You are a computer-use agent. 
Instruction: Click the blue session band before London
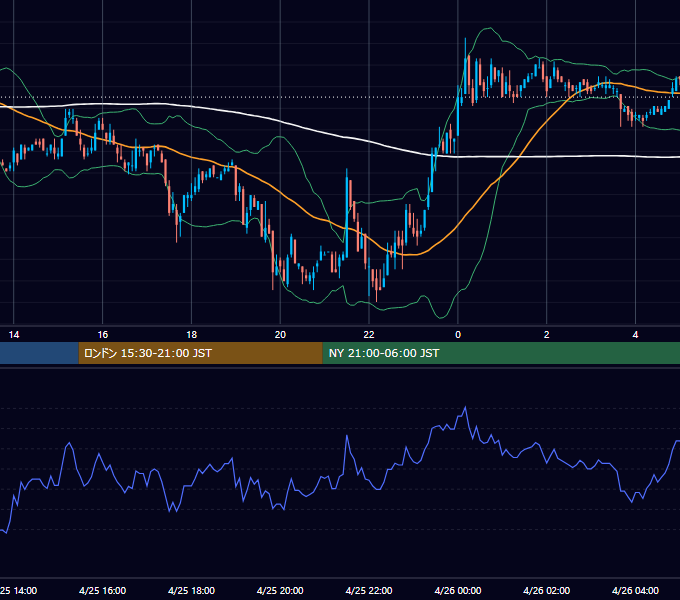click(x=39, y=353)
